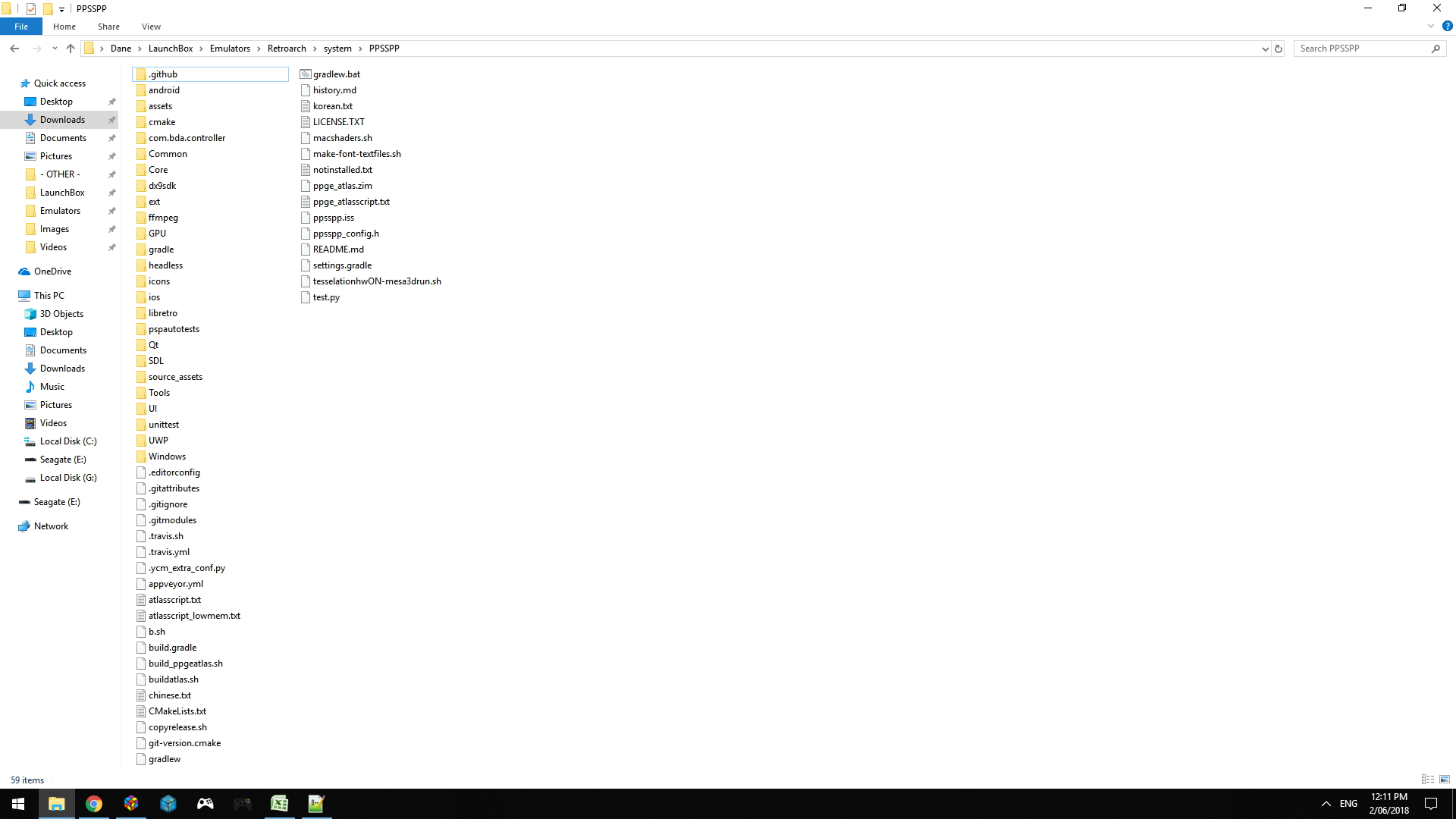Click the Properties quick access icon

[x=31, y=9]
